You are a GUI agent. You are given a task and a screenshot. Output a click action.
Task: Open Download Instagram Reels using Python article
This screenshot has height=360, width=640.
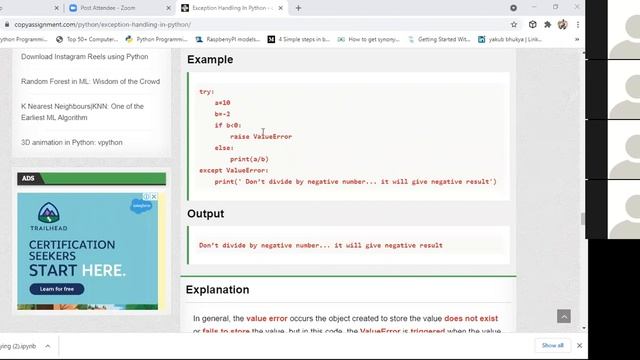(x=84, y=57)
